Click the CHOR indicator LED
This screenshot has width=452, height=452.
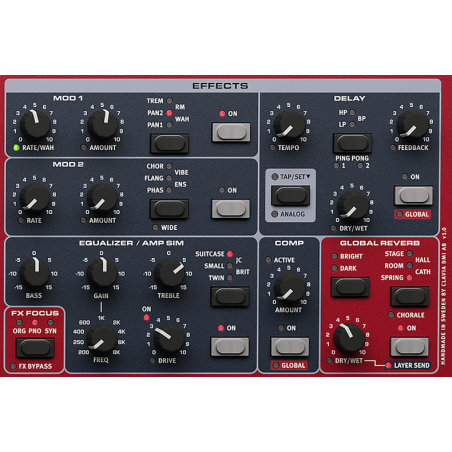coord(169,166)
